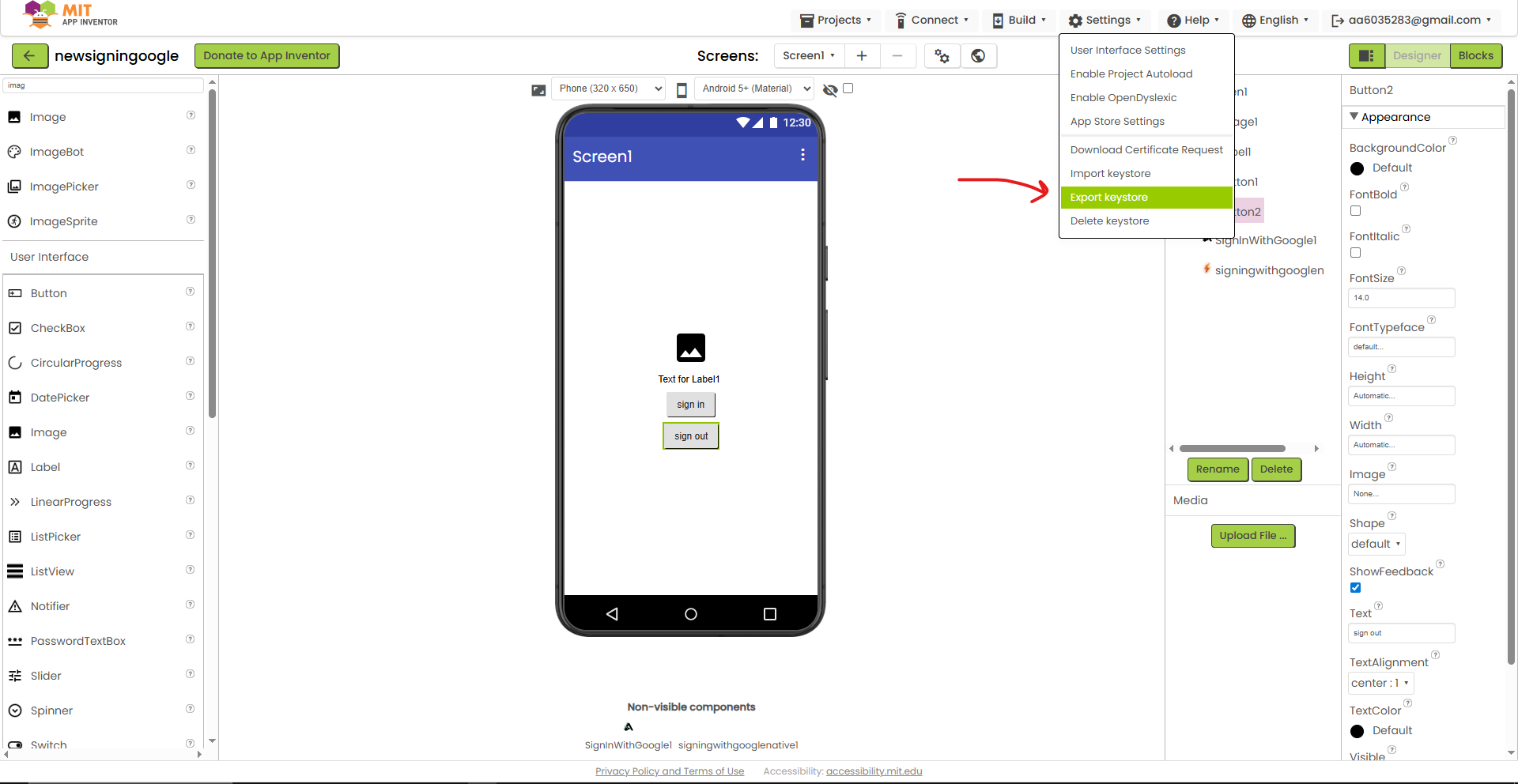Viewport: 1518px width, 784px height.
Task: Click the Donate to App Inventor button
Action: (267, 55)
